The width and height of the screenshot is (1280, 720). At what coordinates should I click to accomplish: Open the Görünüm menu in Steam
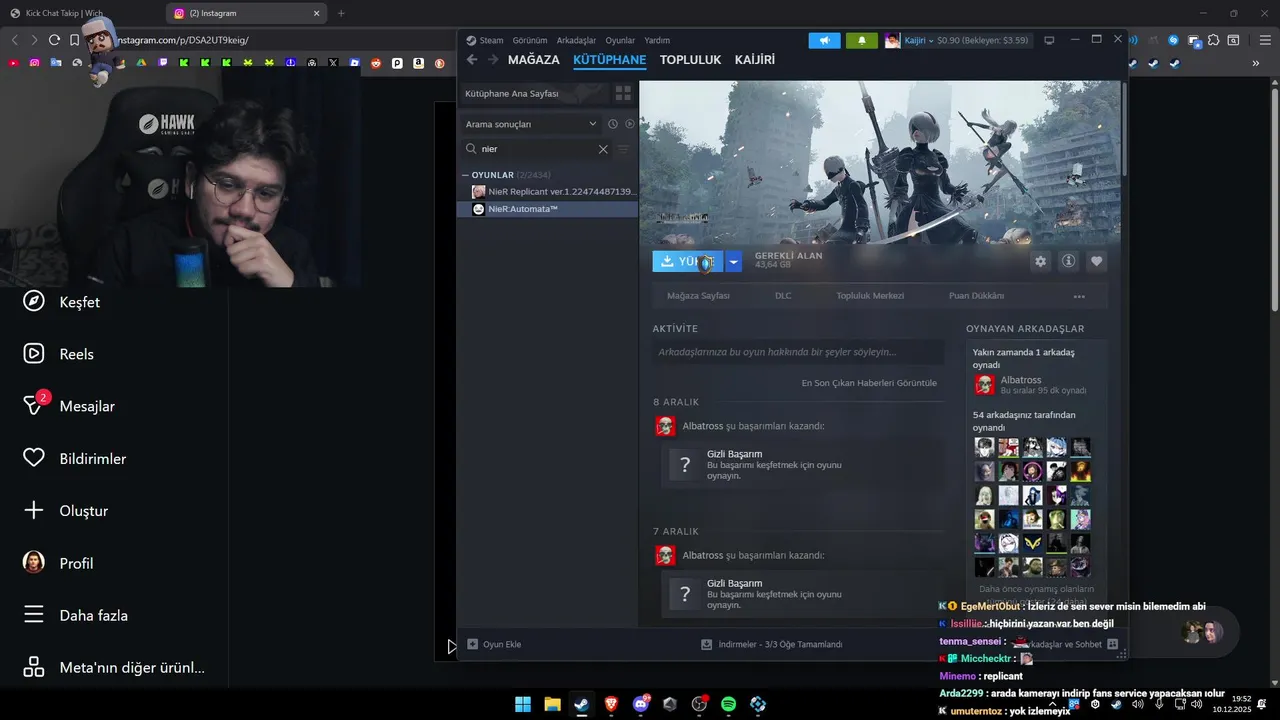529,40
